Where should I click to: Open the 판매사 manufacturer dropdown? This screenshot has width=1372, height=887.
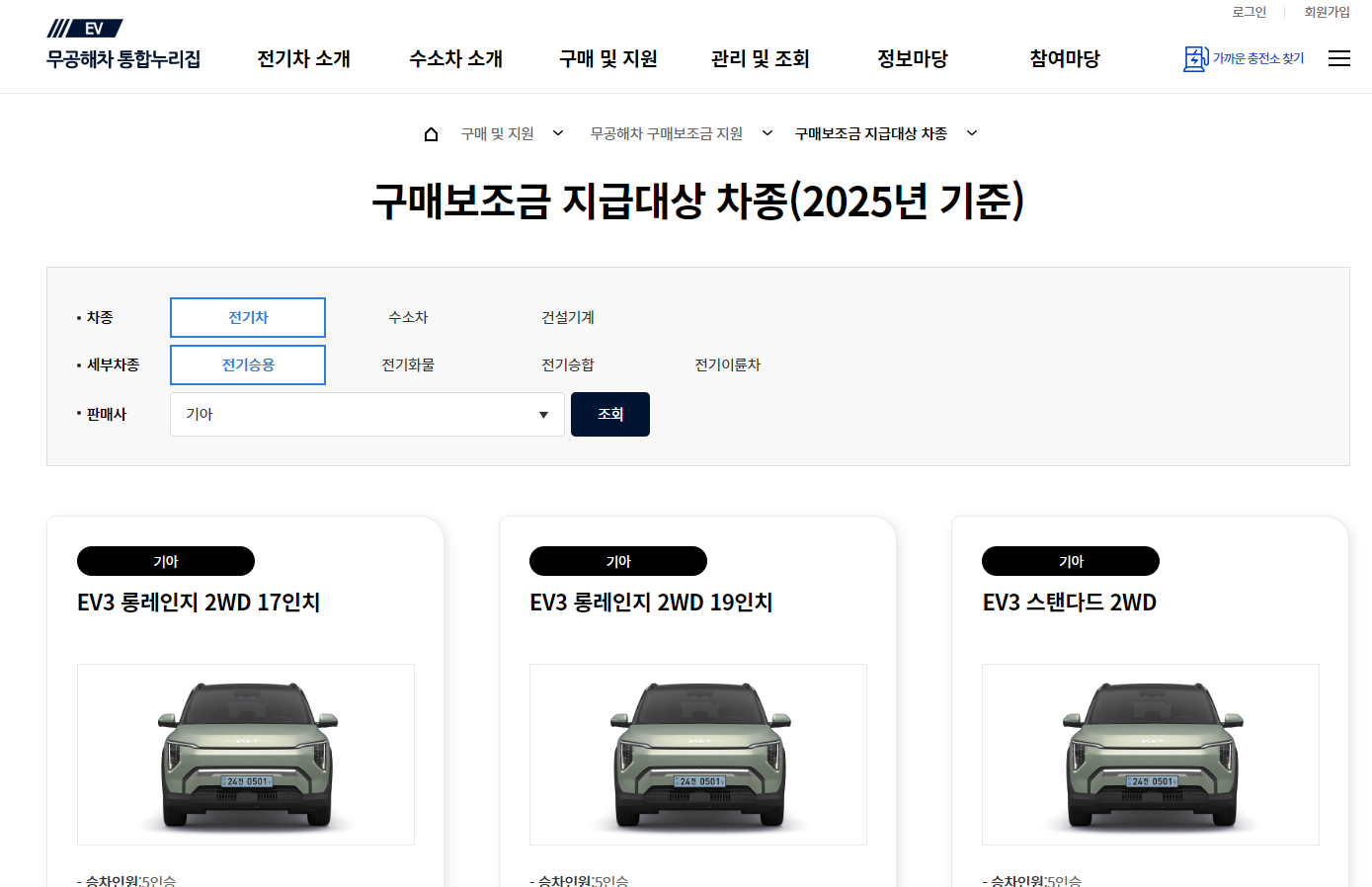366,414
